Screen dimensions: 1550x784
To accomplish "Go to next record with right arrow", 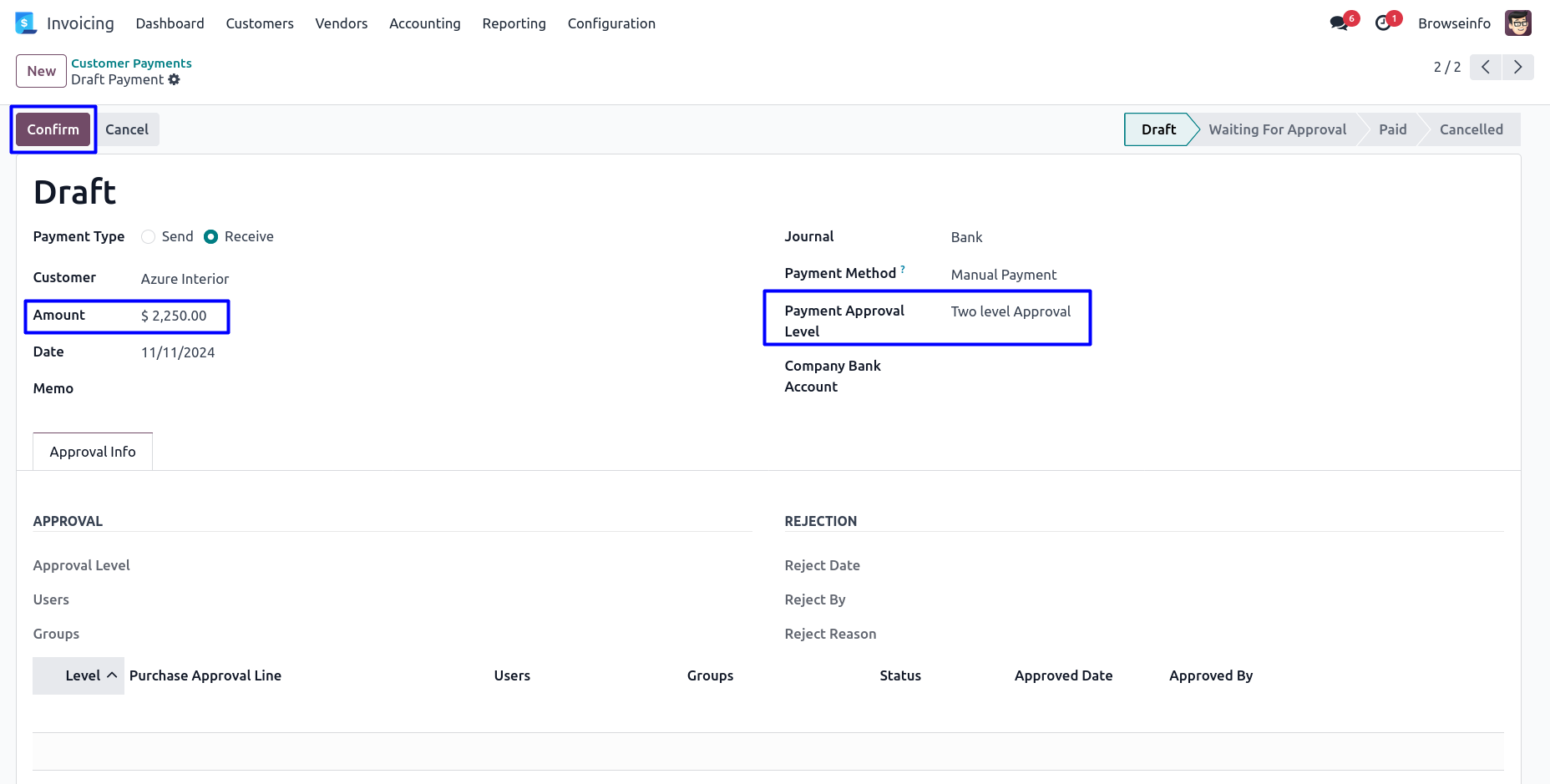I will (1517, 67).
